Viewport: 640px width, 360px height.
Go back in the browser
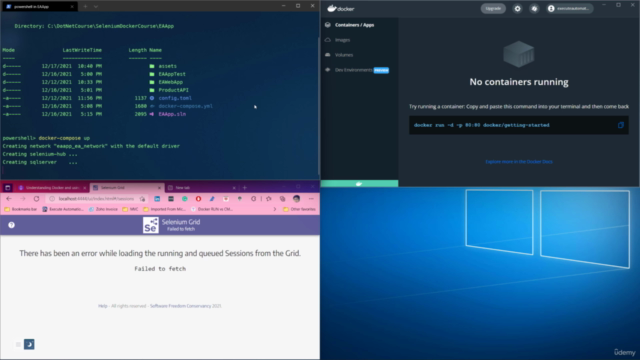(9, 199)
